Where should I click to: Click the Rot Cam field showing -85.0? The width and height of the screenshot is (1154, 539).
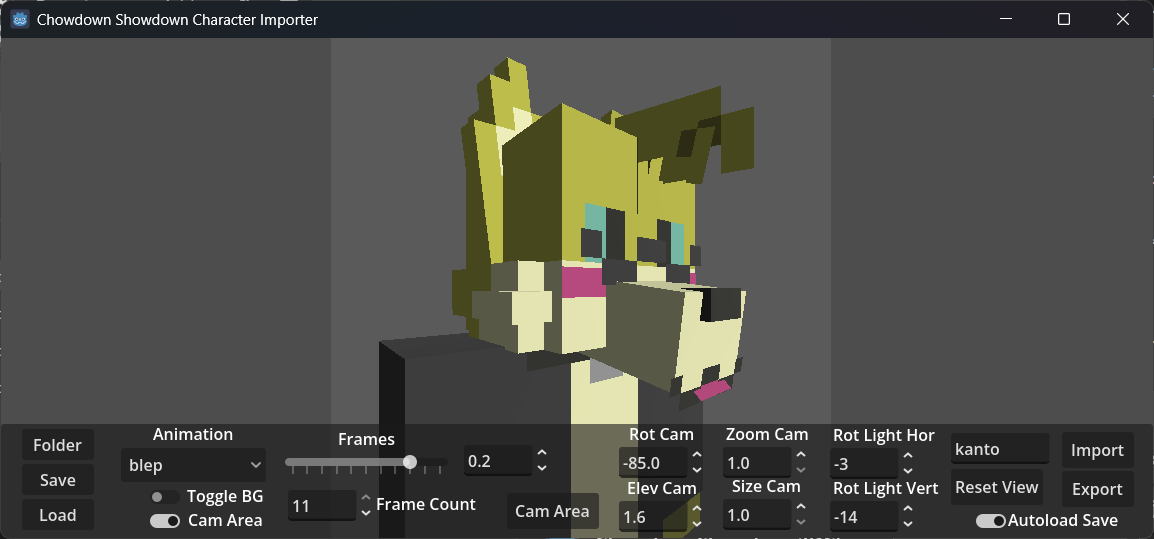[653, 463]
